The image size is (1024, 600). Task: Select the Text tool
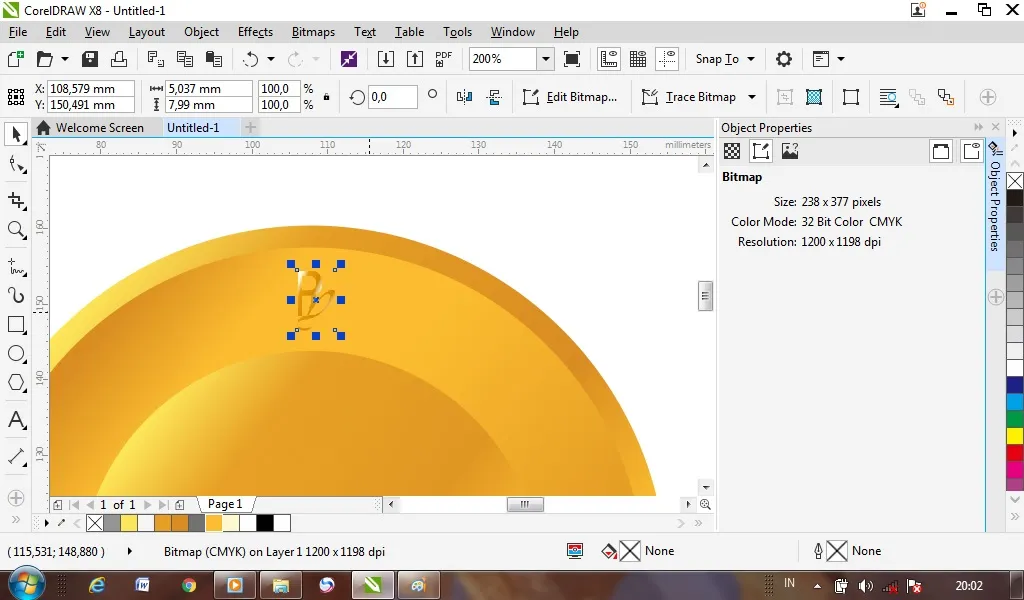point(16,420)
